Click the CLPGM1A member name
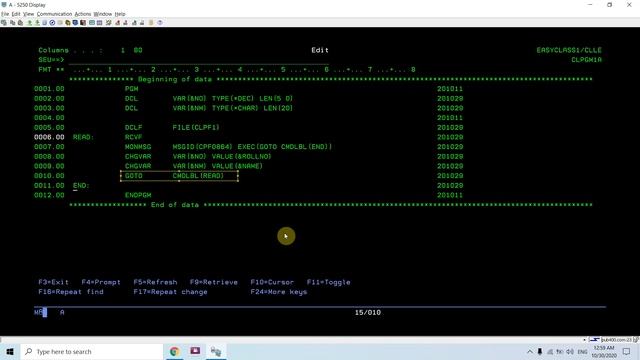Screen dimensions: 640x360 point(586,60)
